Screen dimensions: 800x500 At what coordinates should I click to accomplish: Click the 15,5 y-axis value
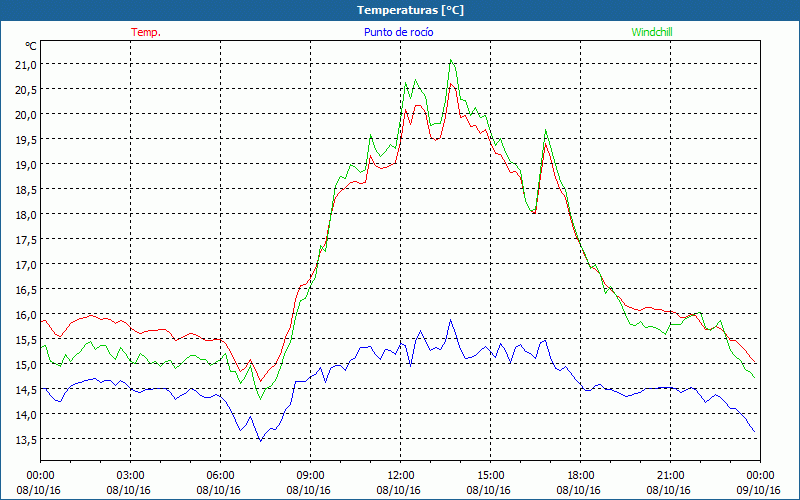[x=26, y=339]
